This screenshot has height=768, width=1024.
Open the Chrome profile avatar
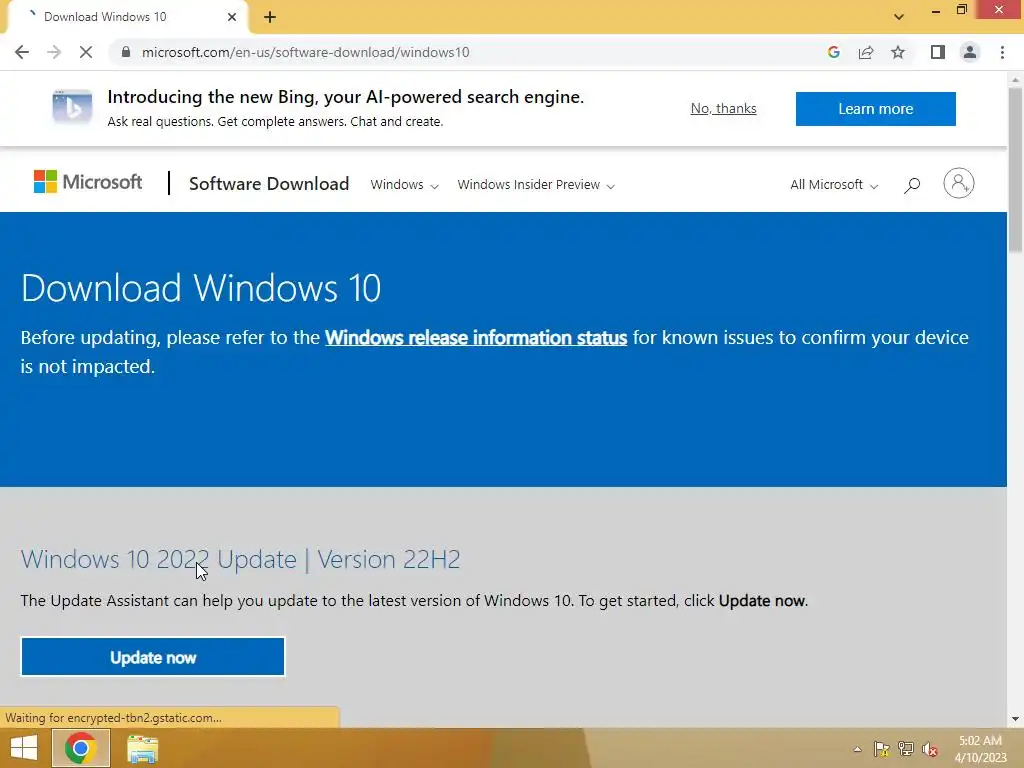coord(970,52)
